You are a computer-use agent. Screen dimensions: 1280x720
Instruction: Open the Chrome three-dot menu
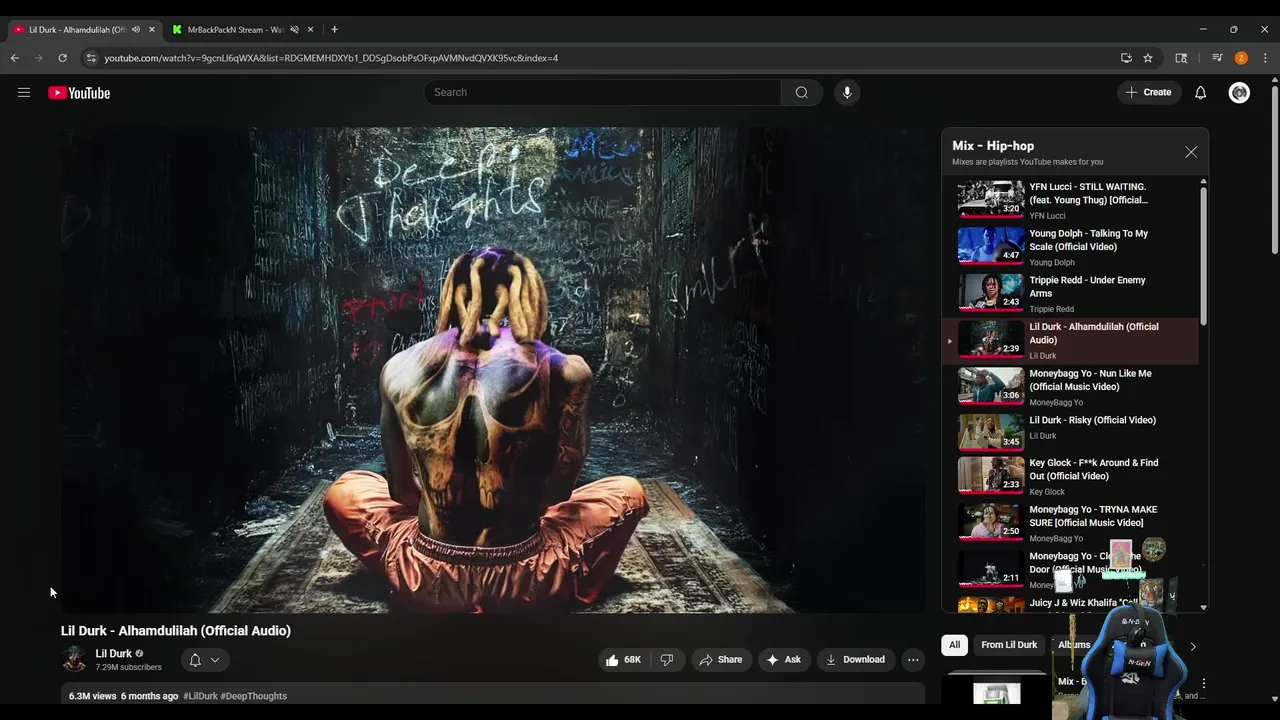point(1265,58)
